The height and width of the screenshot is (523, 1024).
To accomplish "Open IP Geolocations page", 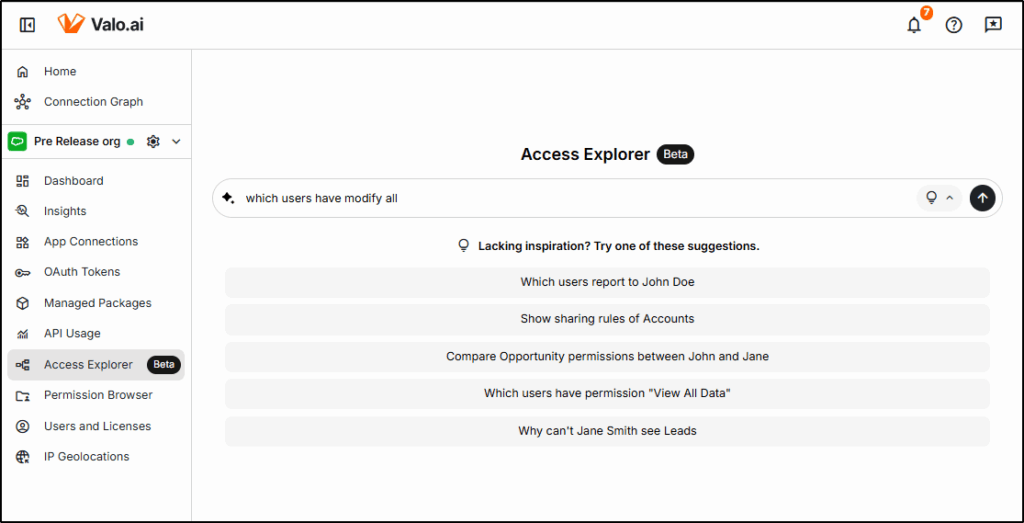I will click(86, 456).
